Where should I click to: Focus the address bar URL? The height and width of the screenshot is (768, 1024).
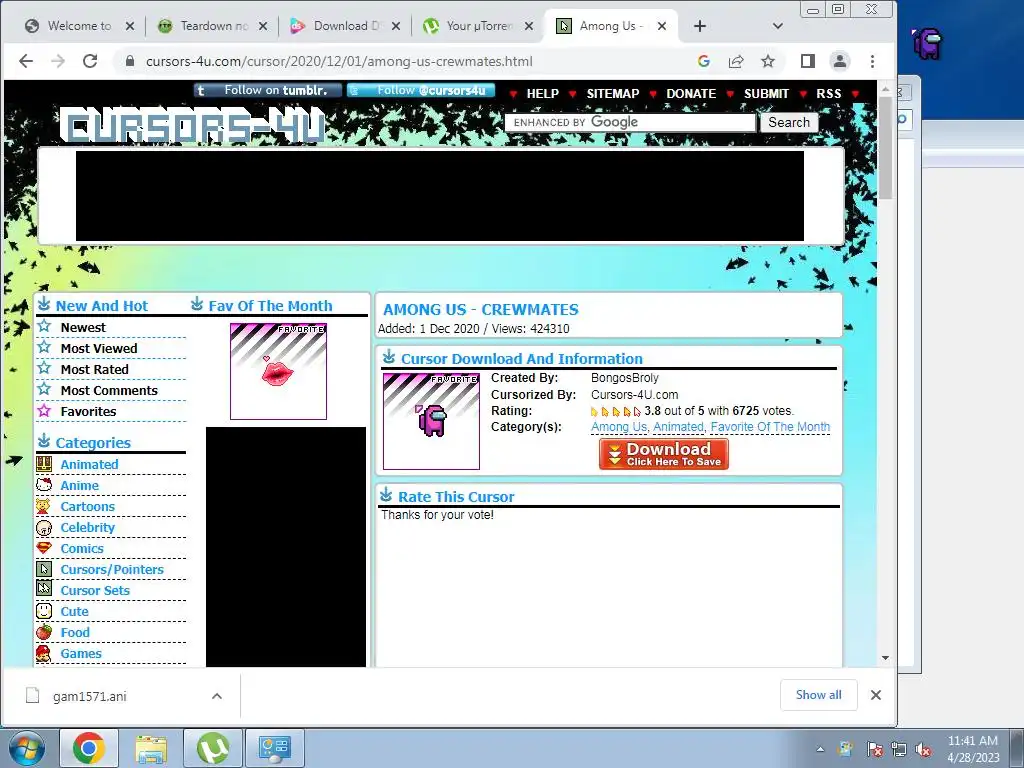click(x=339, y=61)
